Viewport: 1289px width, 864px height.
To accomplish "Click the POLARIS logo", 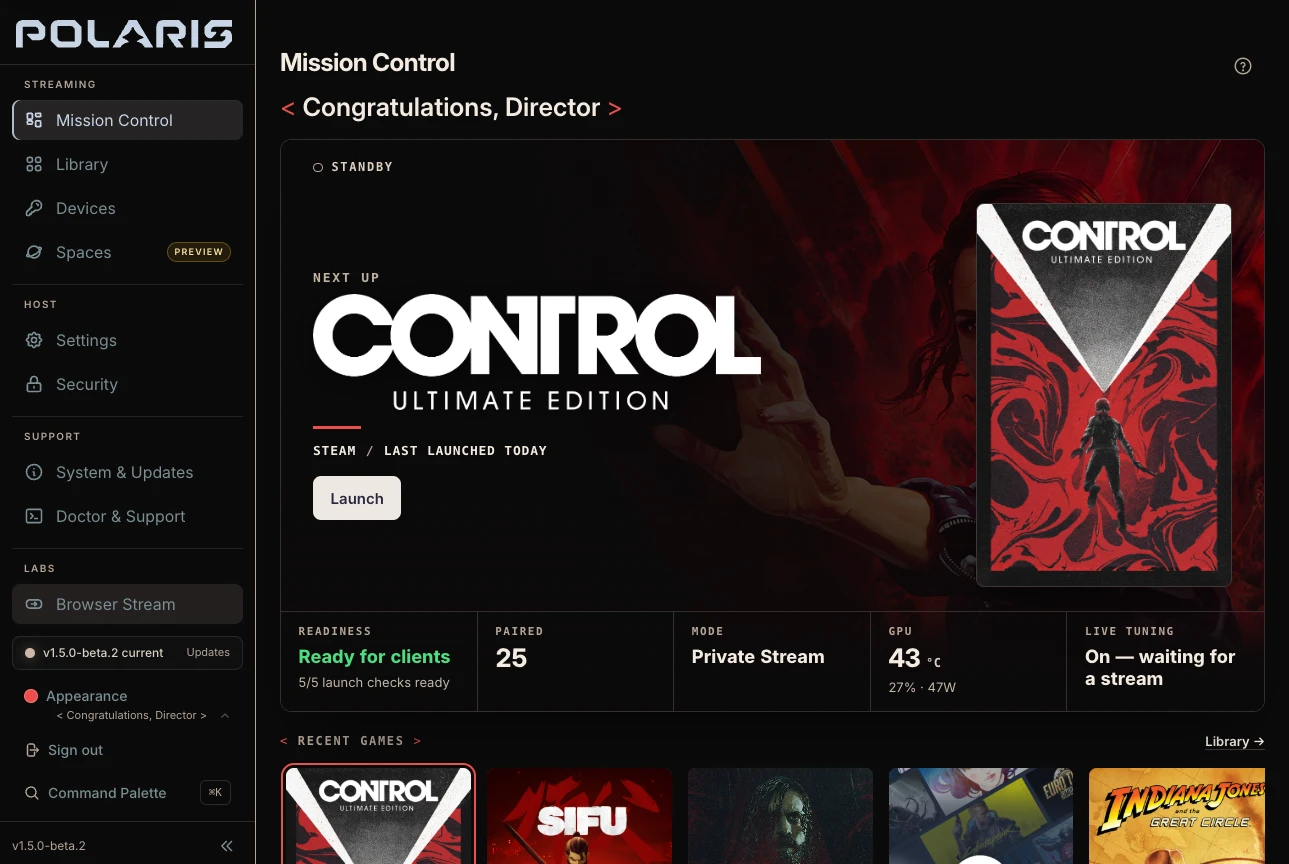I will 124,34.
